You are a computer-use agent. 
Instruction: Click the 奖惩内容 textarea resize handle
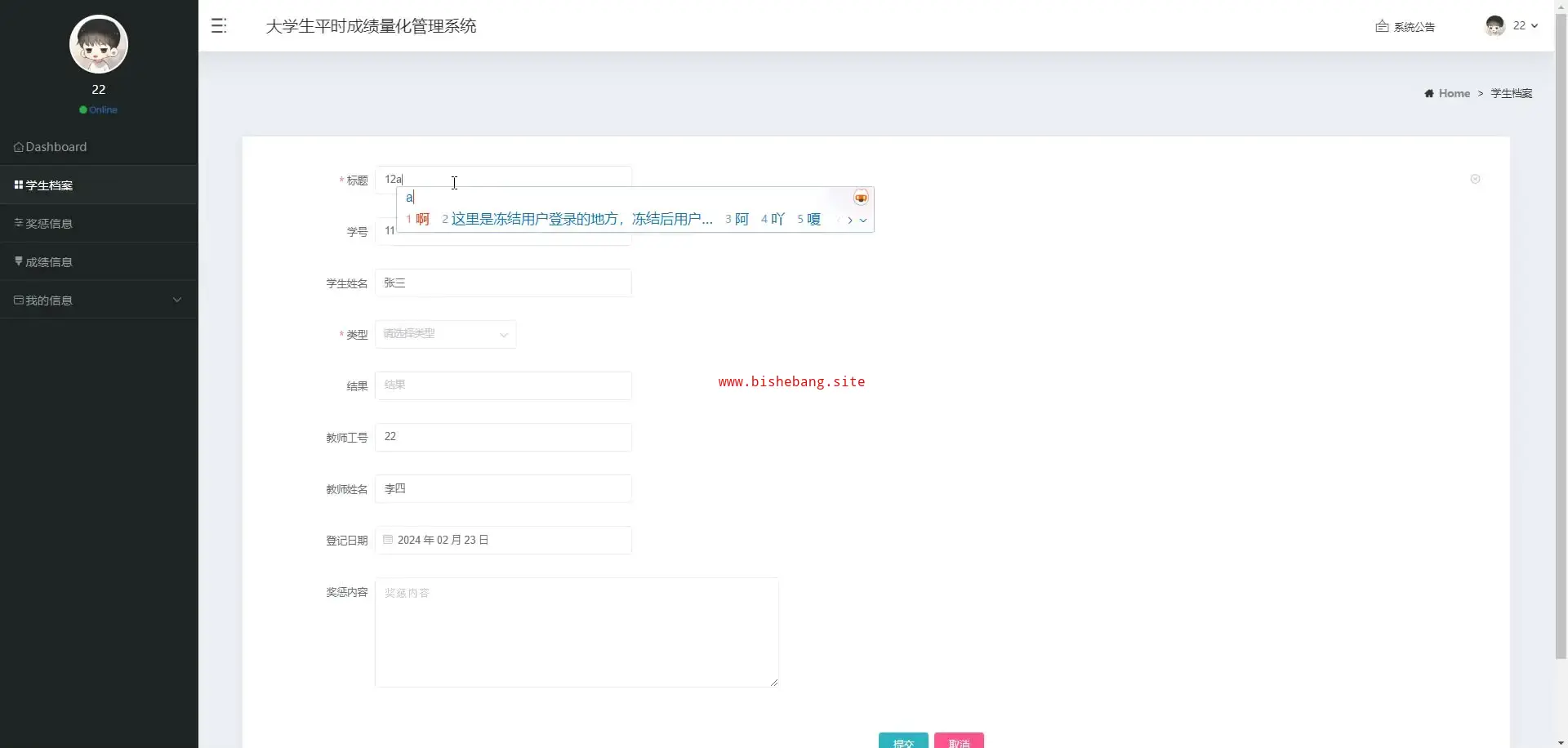click(774, 683)
